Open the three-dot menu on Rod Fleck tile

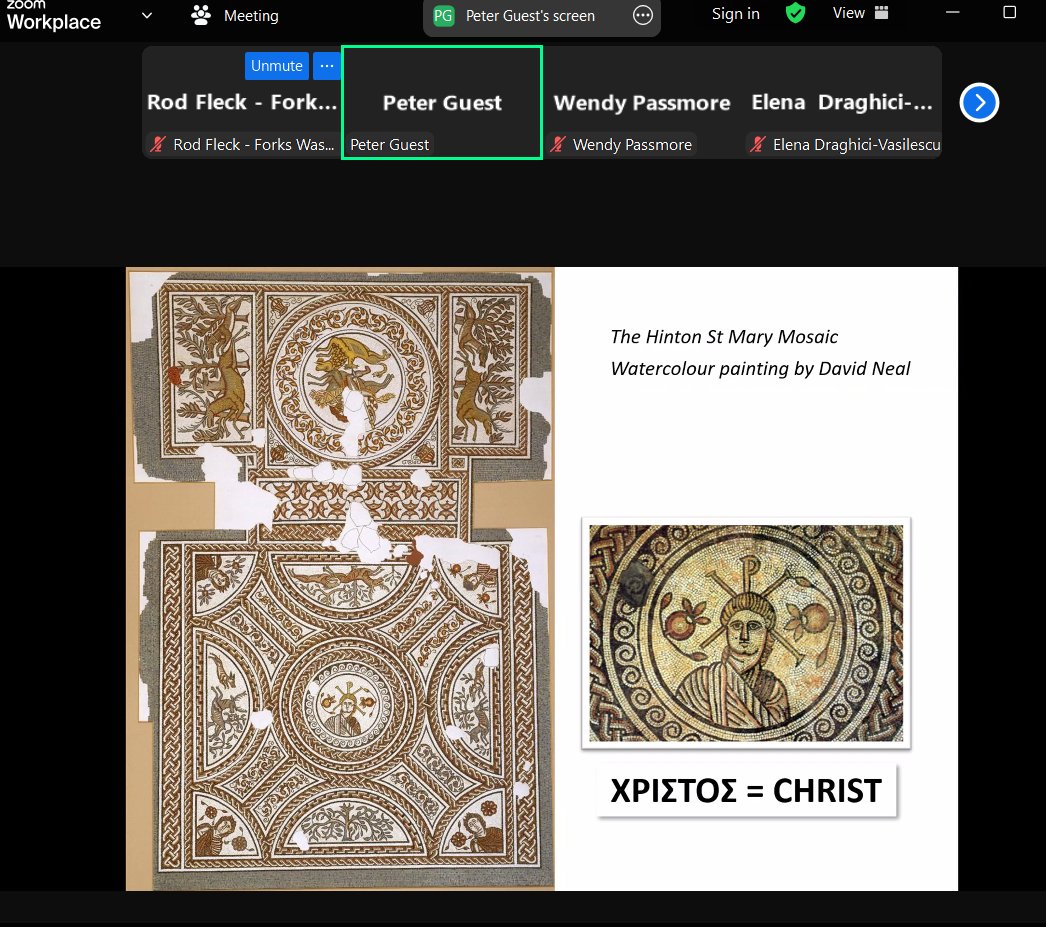(327, 66)
